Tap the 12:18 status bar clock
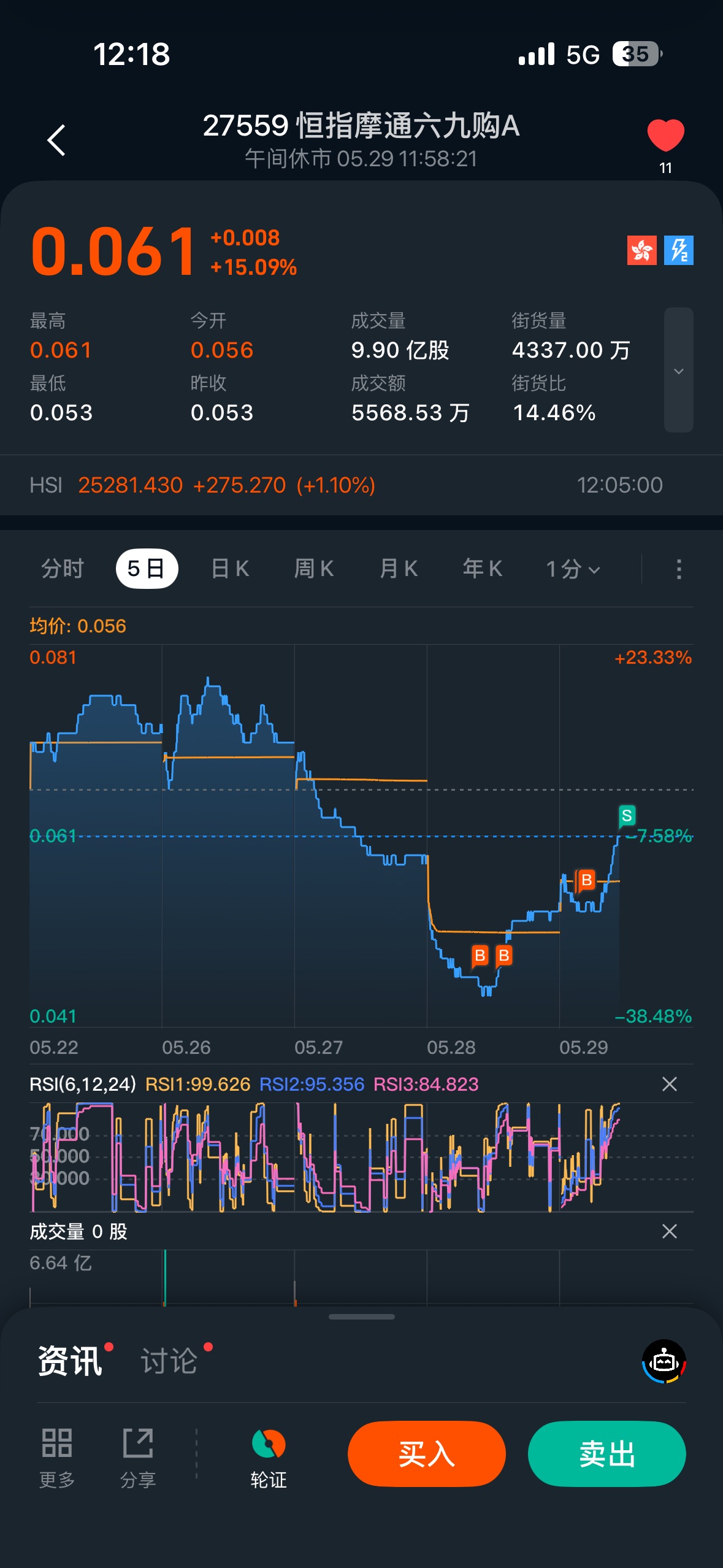This screenshot has width=723, height=1568. tap(131, 54)
